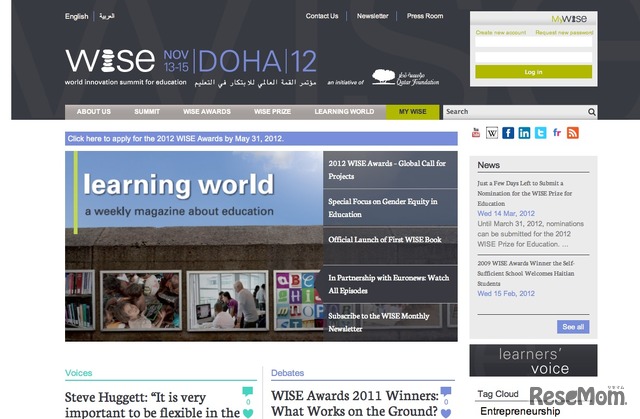Open the Voices section heading
Screen dimensions: 640x419
[x=78, y=373]
